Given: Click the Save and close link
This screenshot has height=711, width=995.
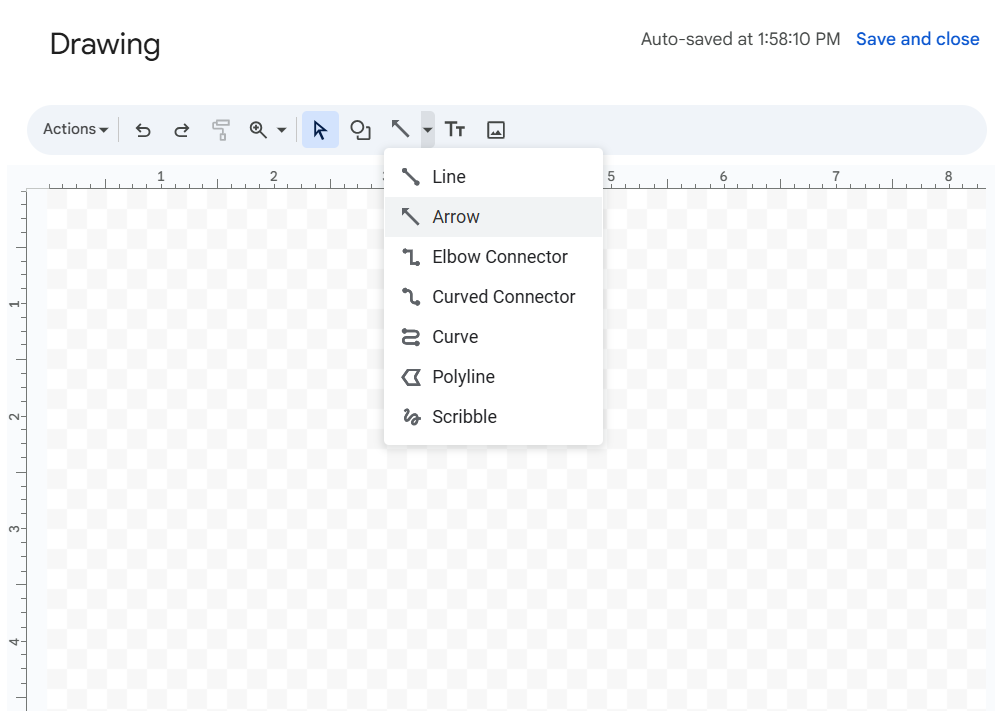Looking at the screenshot, I should click(x=917, y=39).
